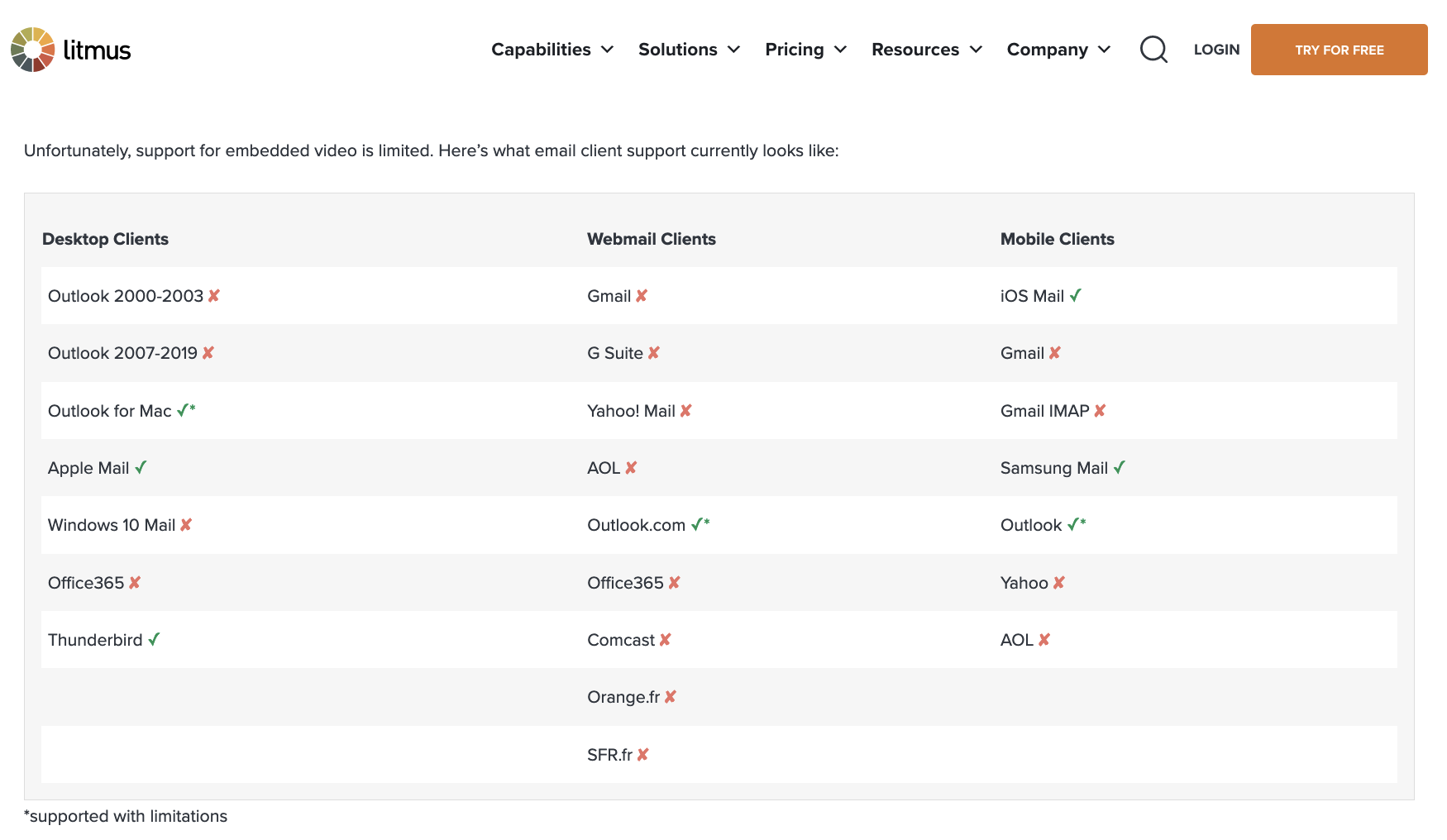Click the red X beside SFR.fr
This screenshot has height=840, width=1447.
[643, 755]
